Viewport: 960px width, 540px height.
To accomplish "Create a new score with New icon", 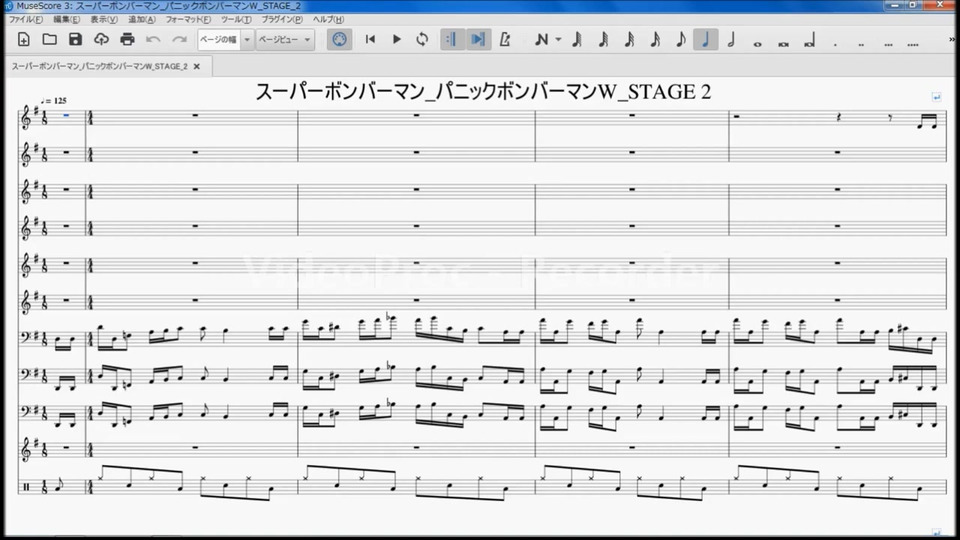I will (x=24, y=40).
